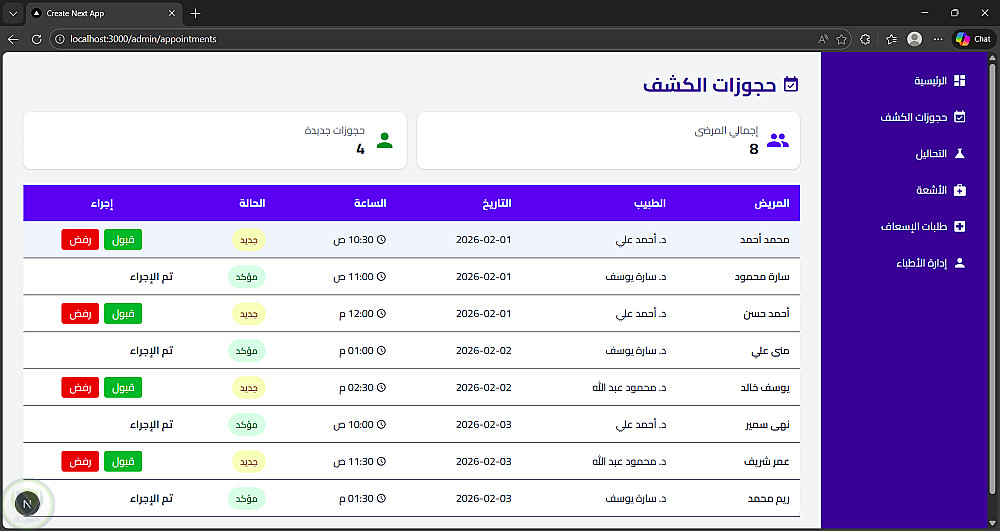Click date 2026-02-03 in ريم محمد row
This screenshot has height=531, width=1000.
point(483,498)
